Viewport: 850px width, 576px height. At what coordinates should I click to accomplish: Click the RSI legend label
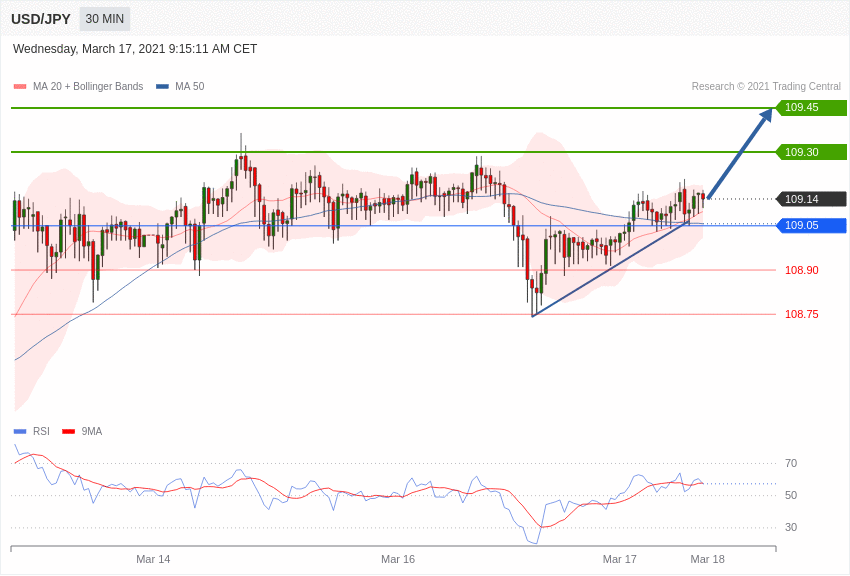(41, 431)
